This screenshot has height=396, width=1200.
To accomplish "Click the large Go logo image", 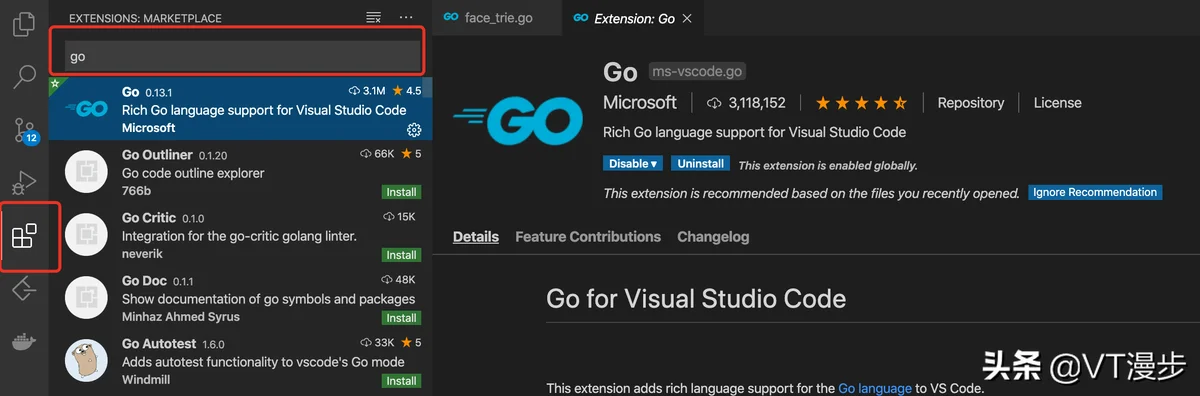I will pyautogui.click(x=517, y=121).
